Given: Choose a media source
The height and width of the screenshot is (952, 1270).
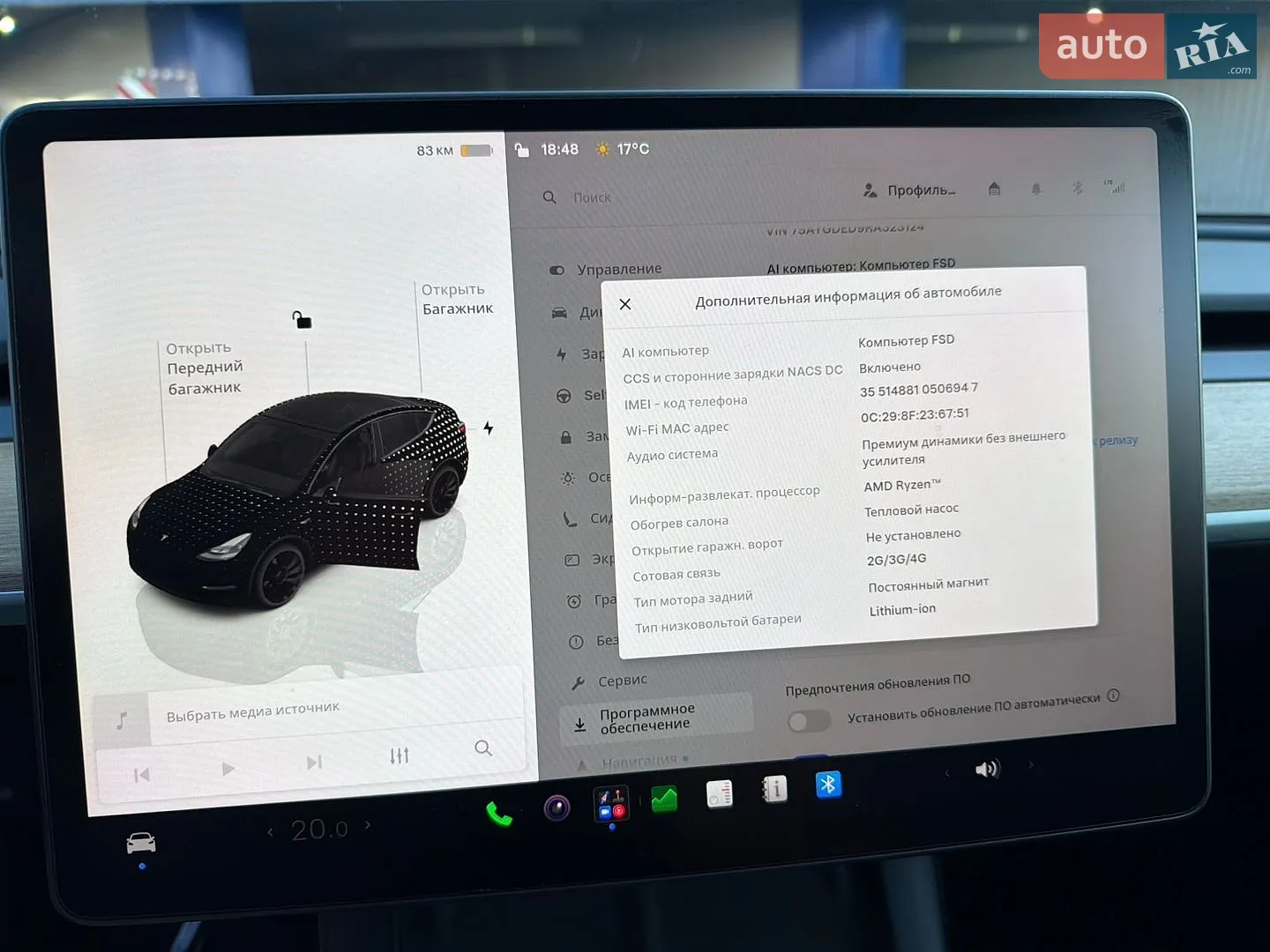Looking at the screenshot, I should (x=253, y=712).
